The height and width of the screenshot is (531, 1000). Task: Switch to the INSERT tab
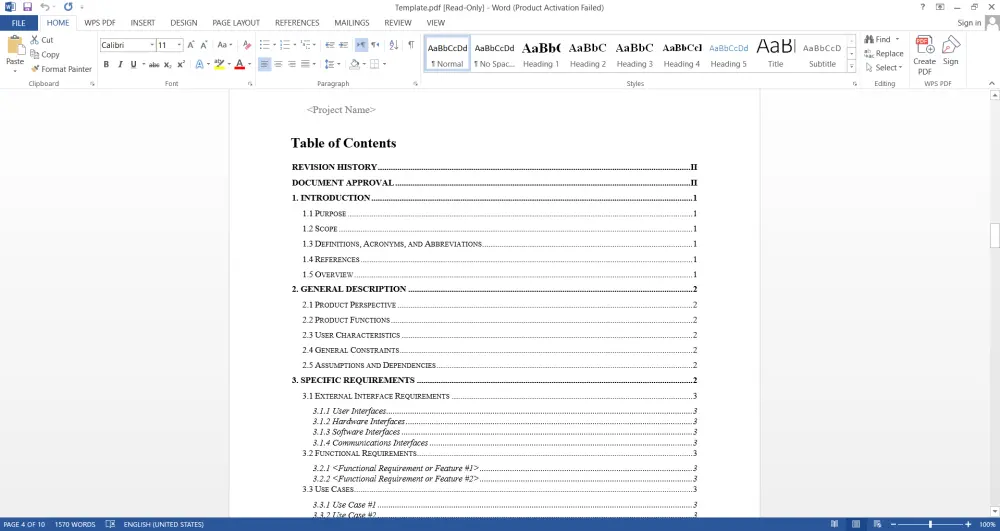click(143, 22)
